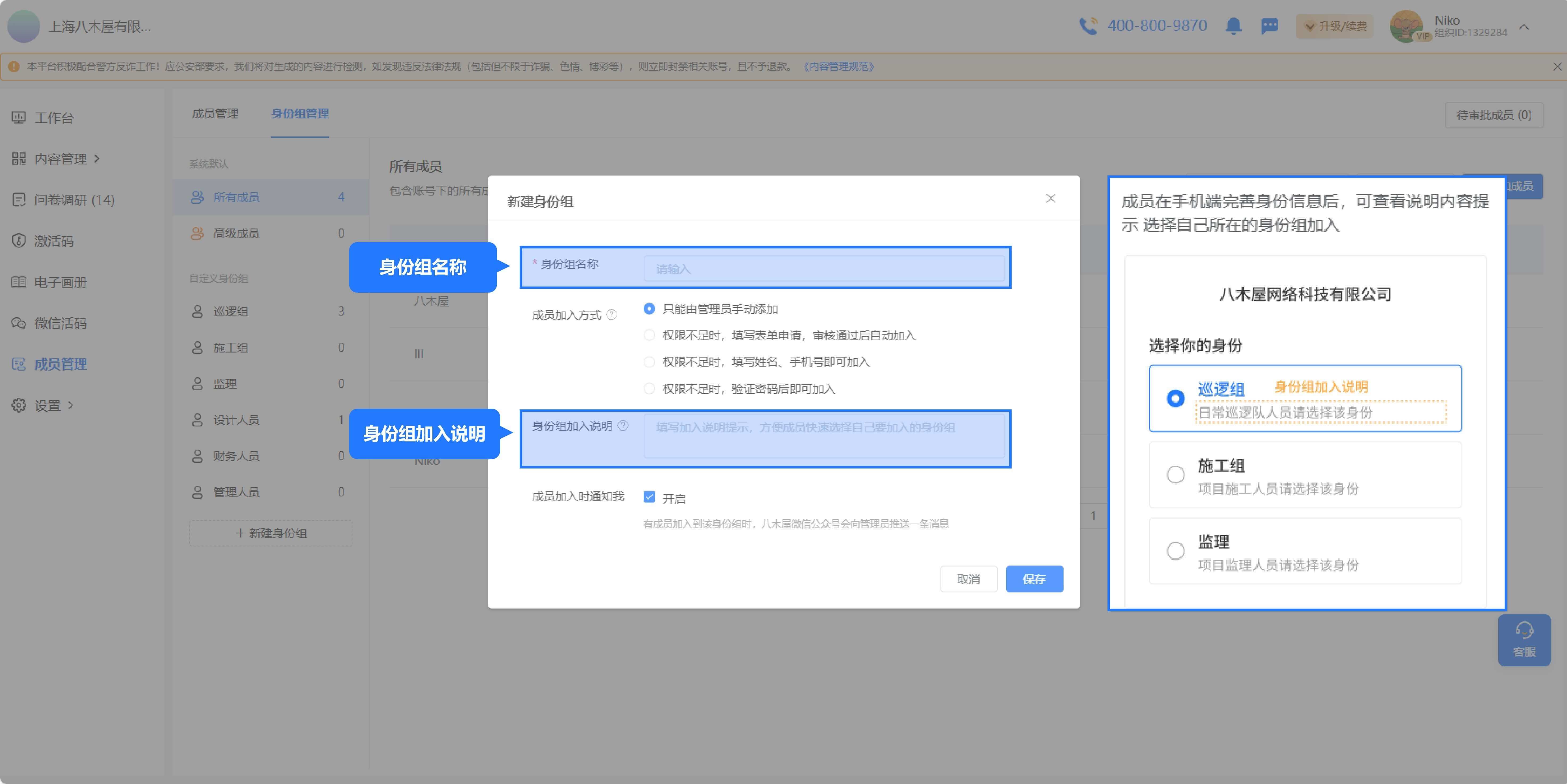Click the help icon beside 成员加入方式
This screenshot has width=1567, height=784.
click(x=612, y=314)
